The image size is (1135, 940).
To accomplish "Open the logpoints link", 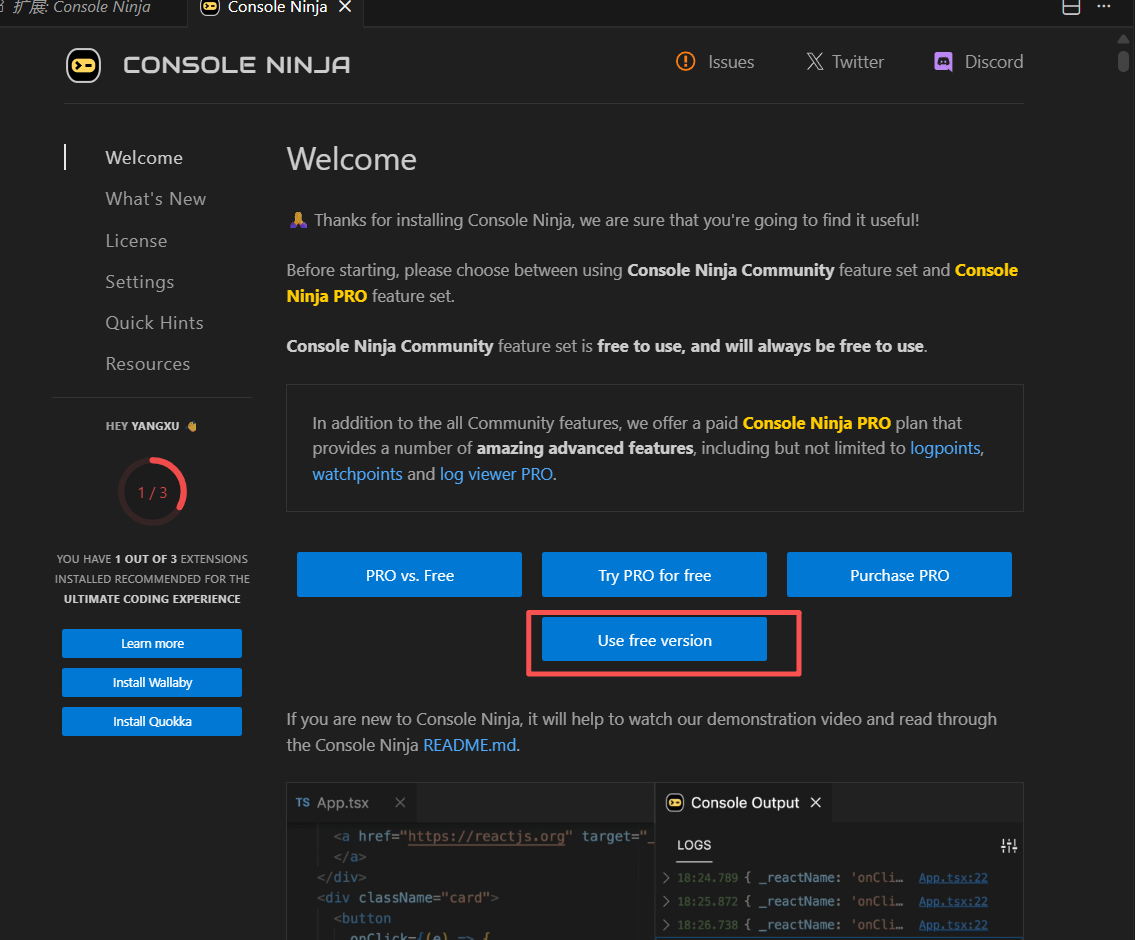I will point(945,448).
